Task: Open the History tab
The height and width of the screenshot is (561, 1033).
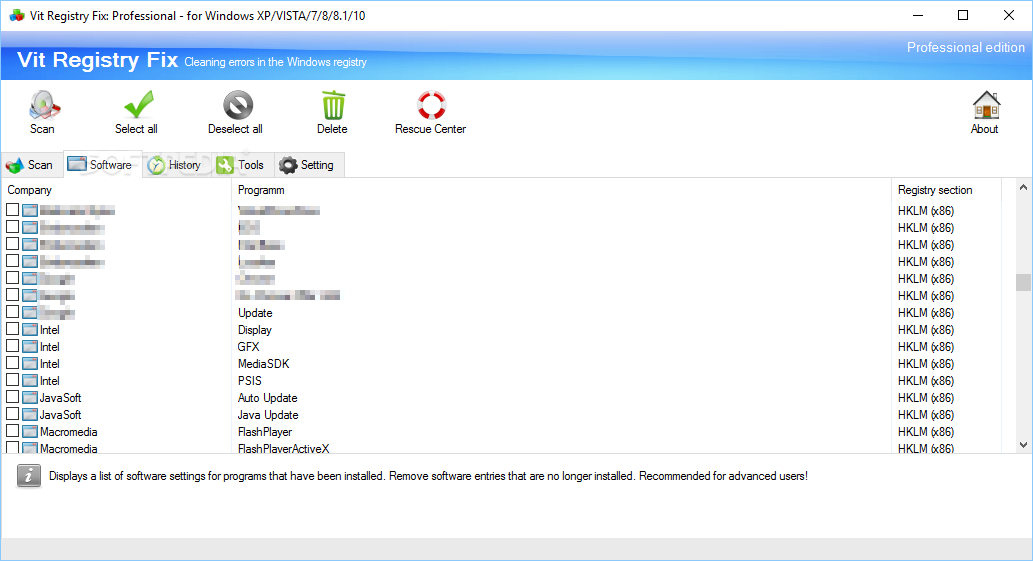Action: point(175,165)
